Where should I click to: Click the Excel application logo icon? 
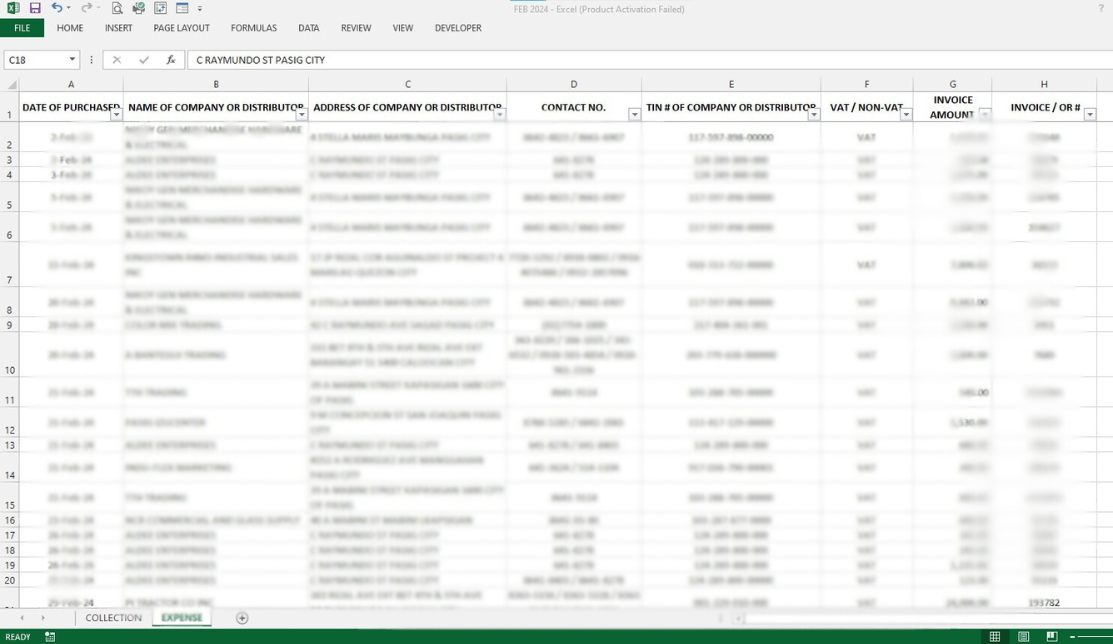tap(13, 9)
